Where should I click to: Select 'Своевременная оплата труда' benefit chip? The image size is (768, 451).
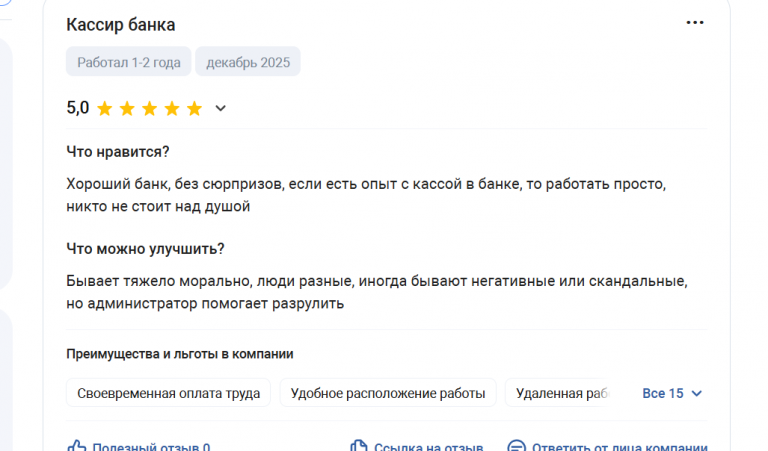click(168, 393)
